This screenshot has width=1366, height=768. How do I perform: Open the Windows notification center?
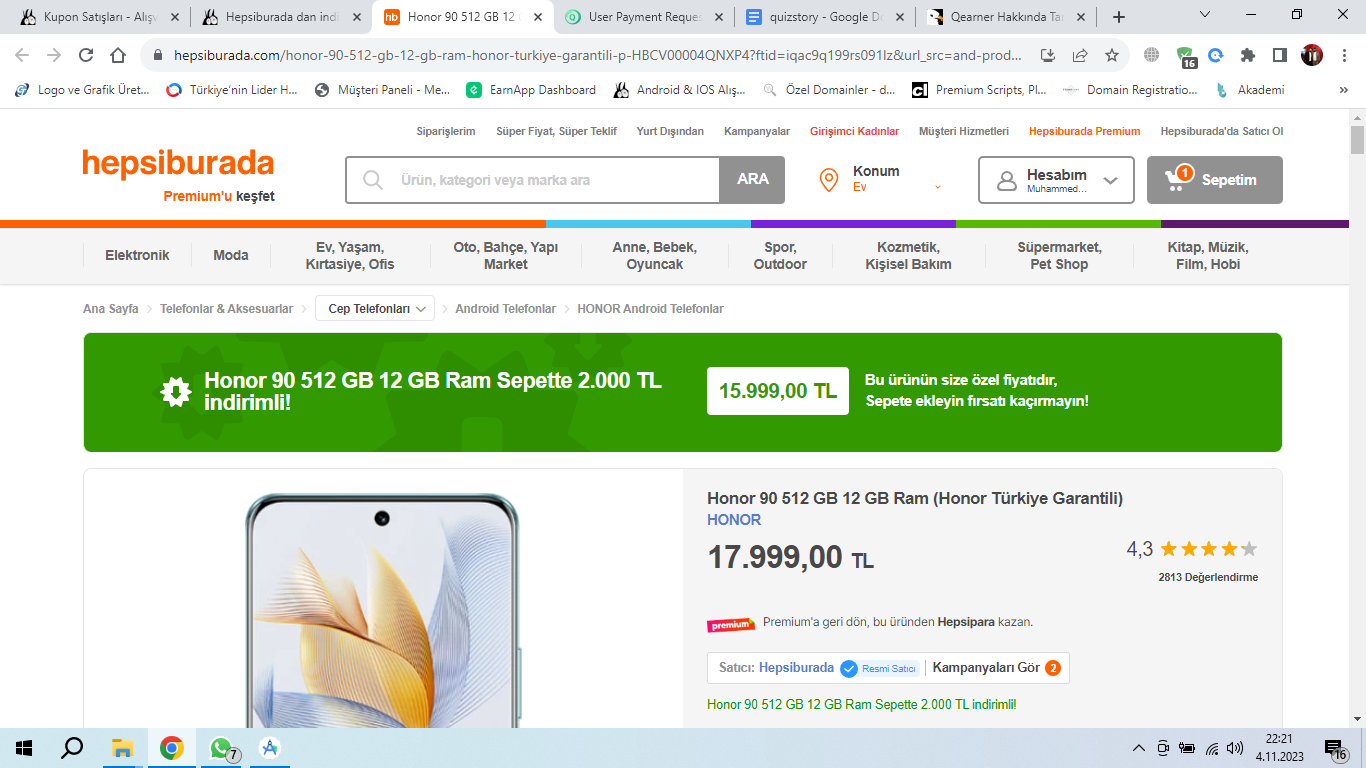(x=1336, y=749)
